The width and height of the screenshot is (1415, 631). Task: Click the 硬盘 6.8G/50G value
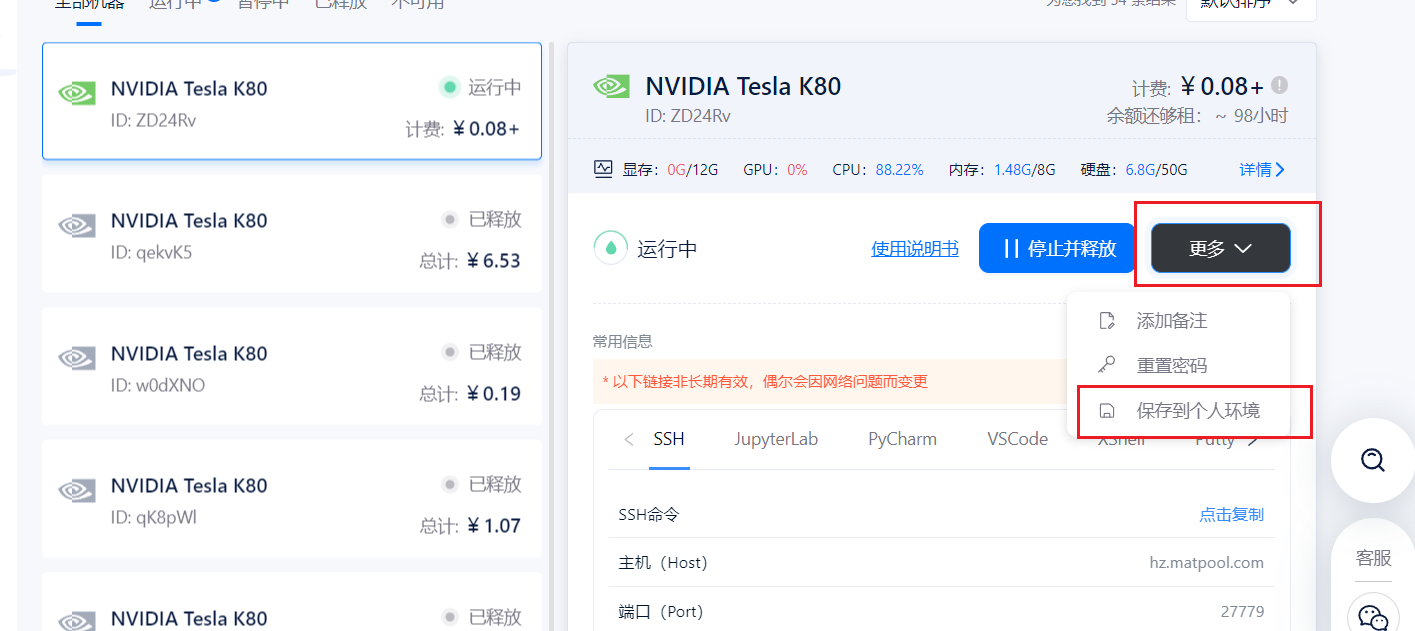(1156, 170)
